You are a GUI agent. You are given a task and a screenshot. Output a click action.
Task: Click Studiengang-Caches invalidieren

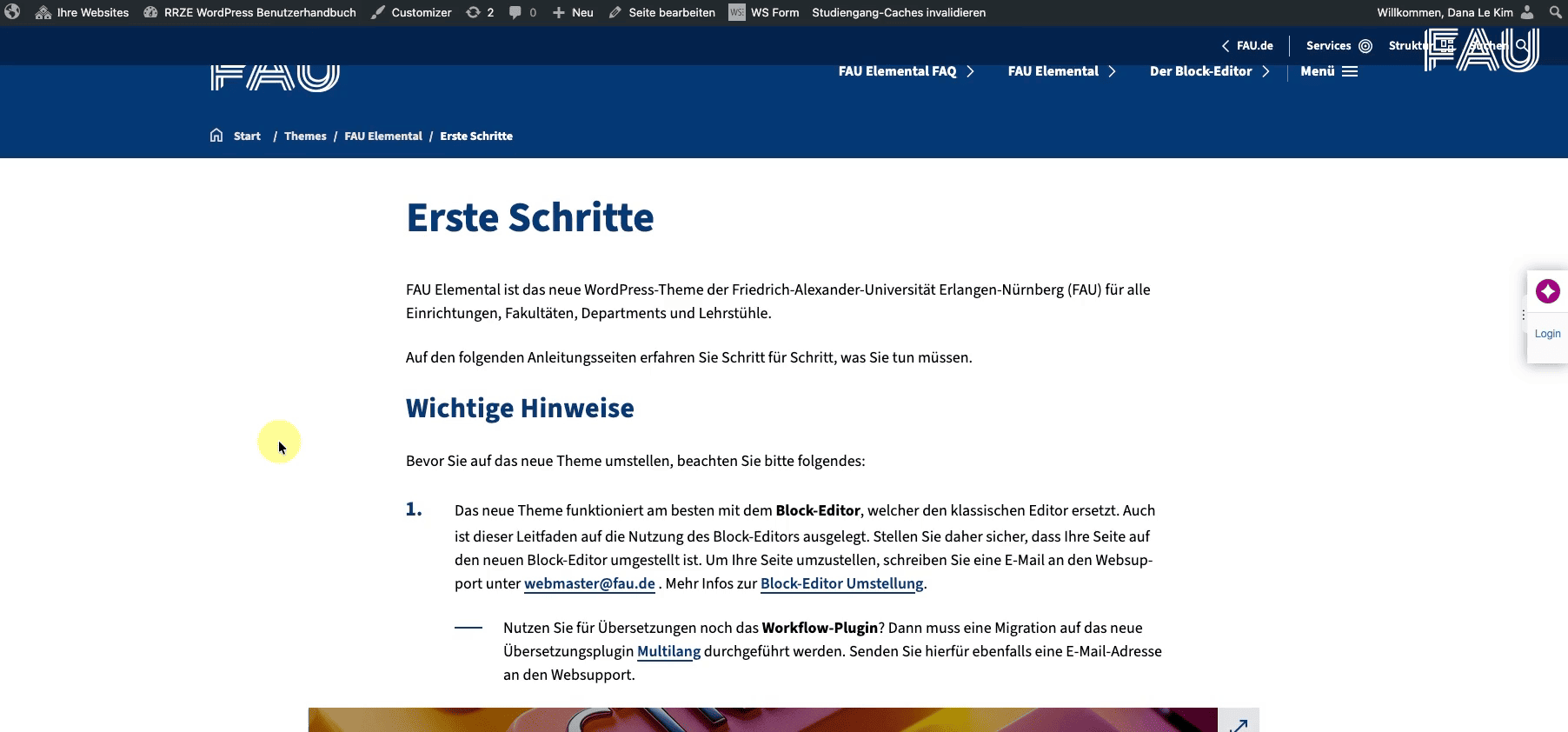click(x=899, y=12)
